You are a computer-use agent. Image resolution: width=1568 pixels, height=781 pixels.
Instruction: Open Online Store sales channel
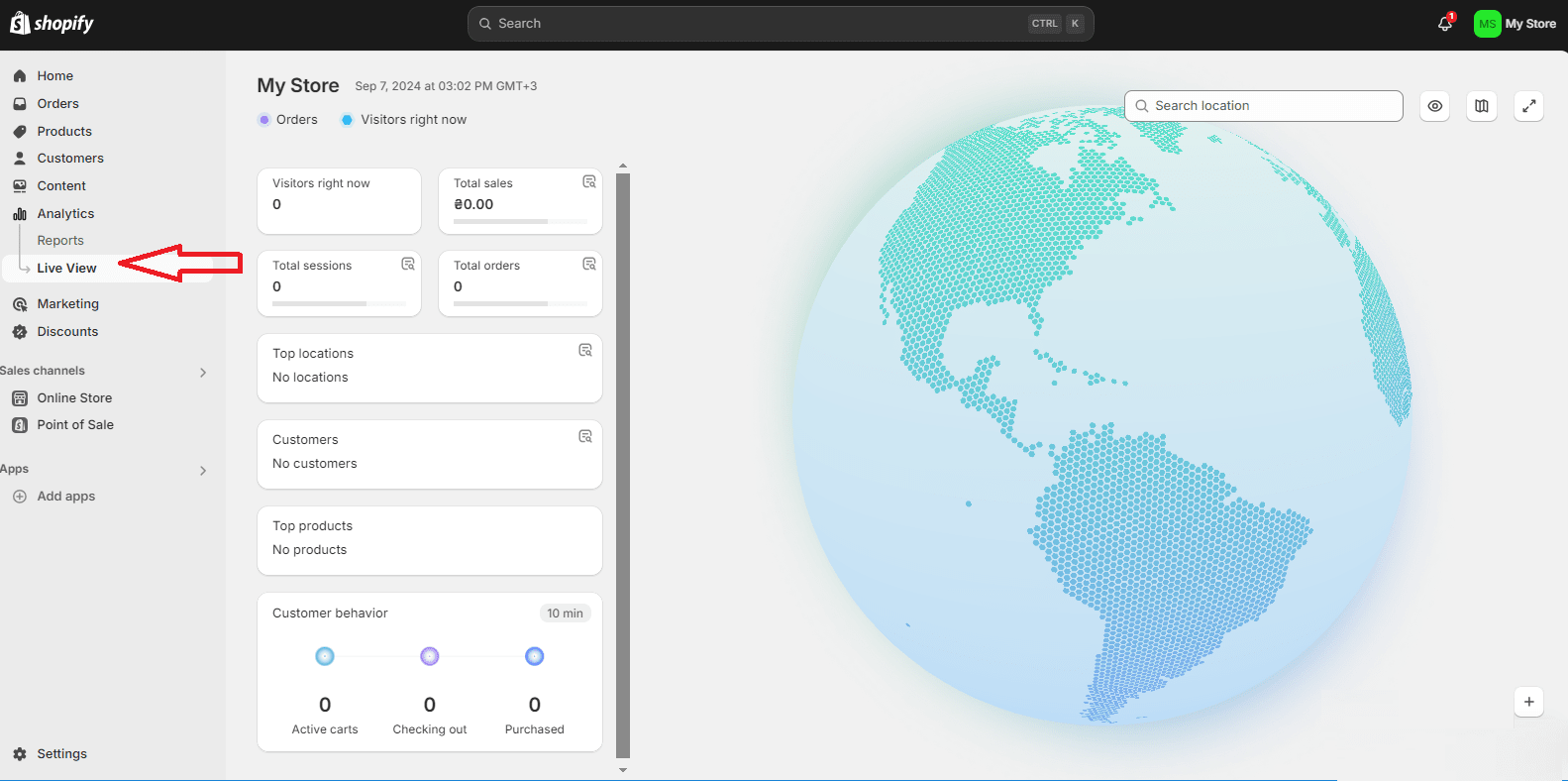pyautogui.click(x=74, y=398)
